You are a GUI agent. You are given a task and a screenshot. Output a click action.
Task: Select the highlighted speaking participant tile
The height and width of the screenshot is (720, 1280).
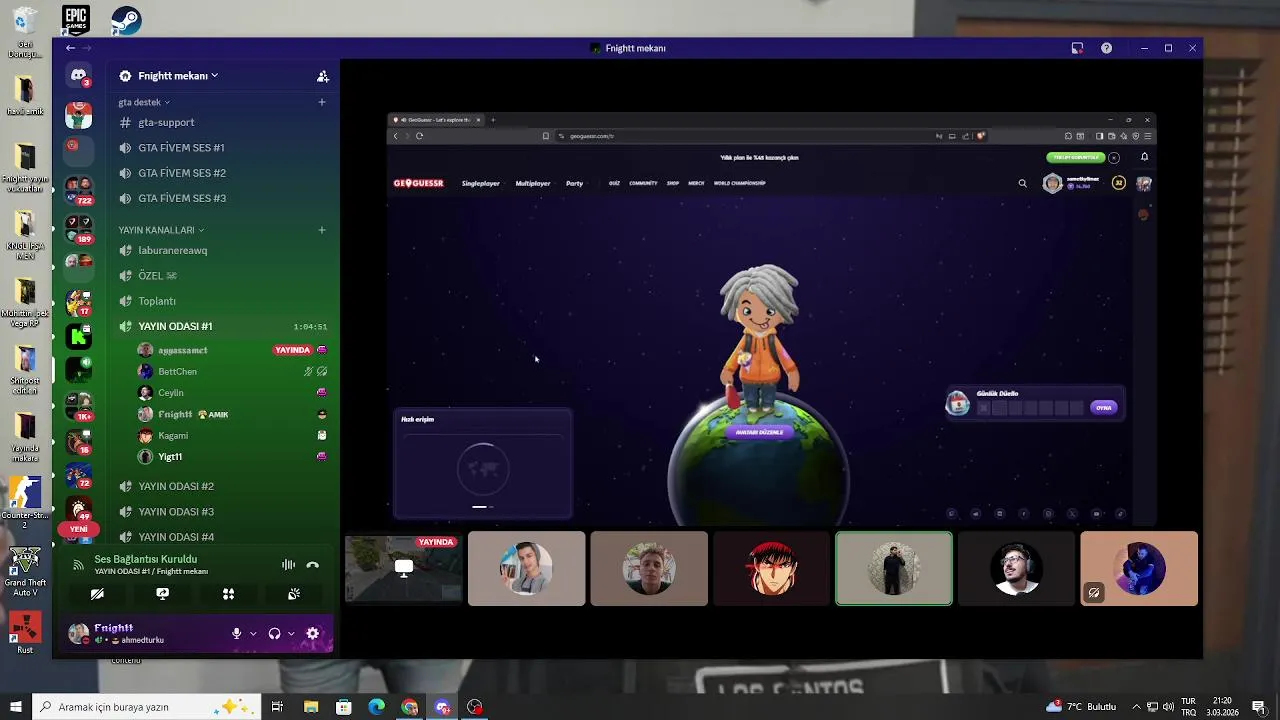(x=894, y=568)
